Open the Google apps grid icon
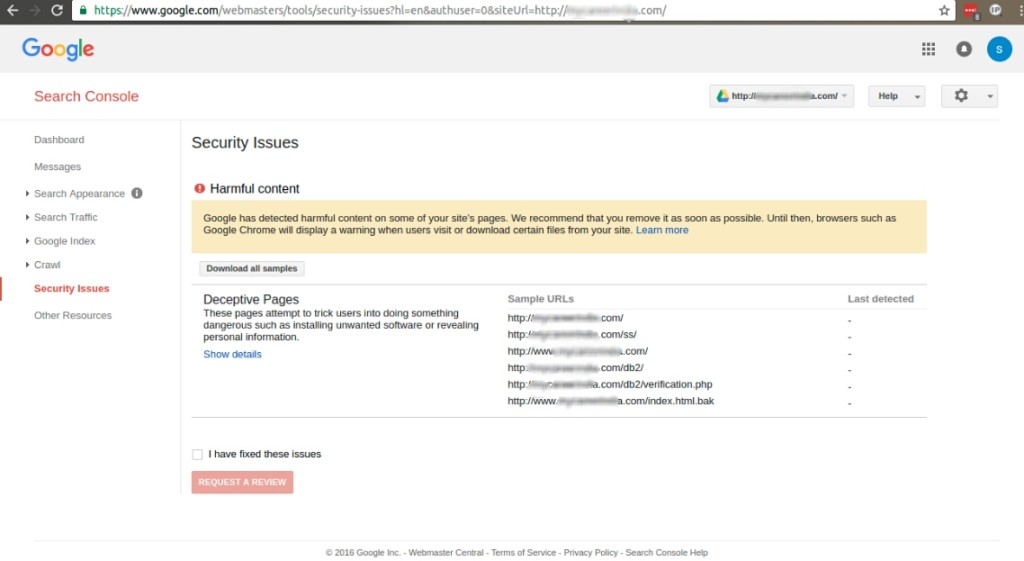The width and height of the screenshot is (1024, 561). click(x=928, y=49)
